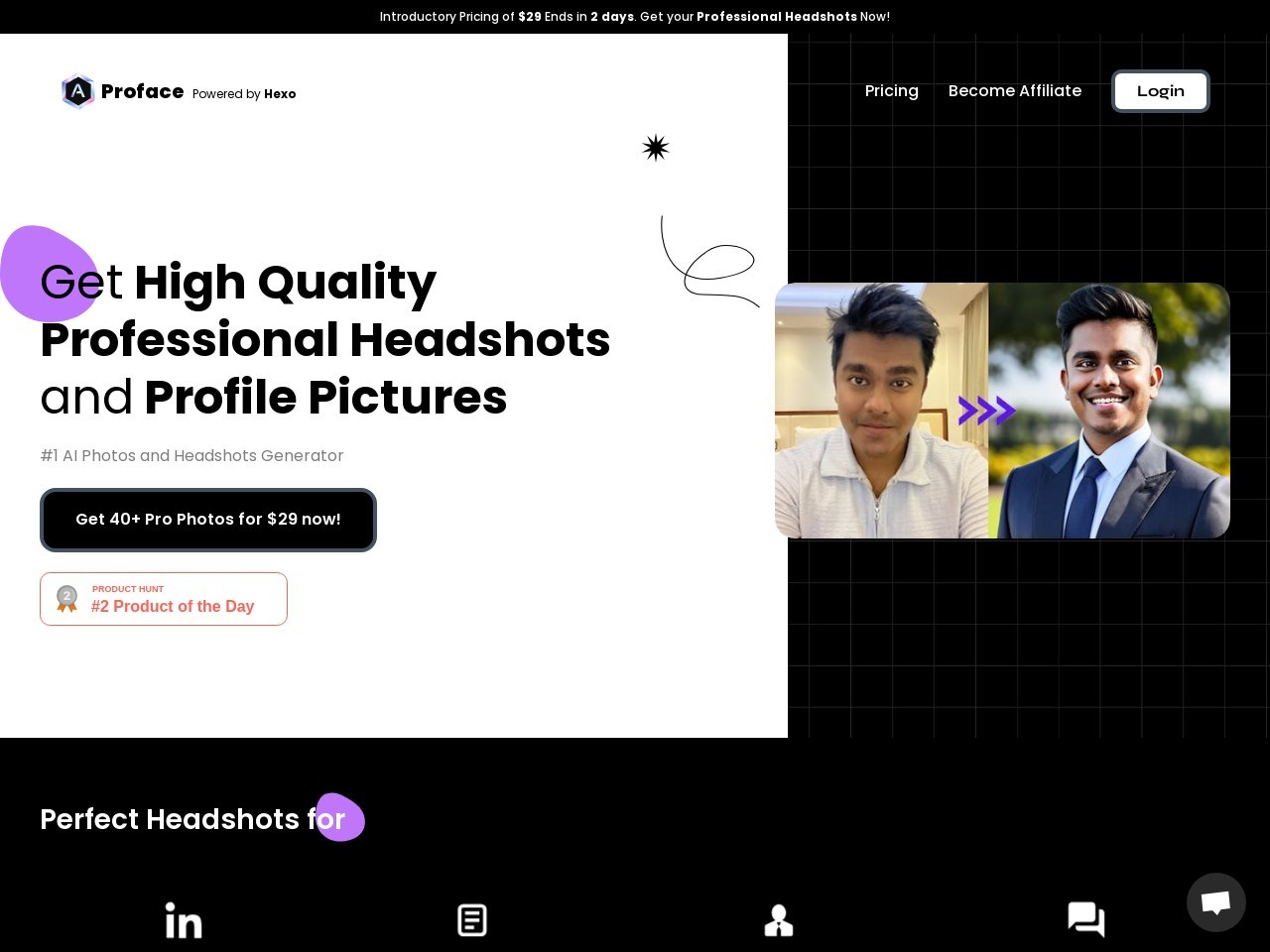1270x952 pixels.
Task: Click the Product Hunt medal badge icon
Action: click(66, 598)
